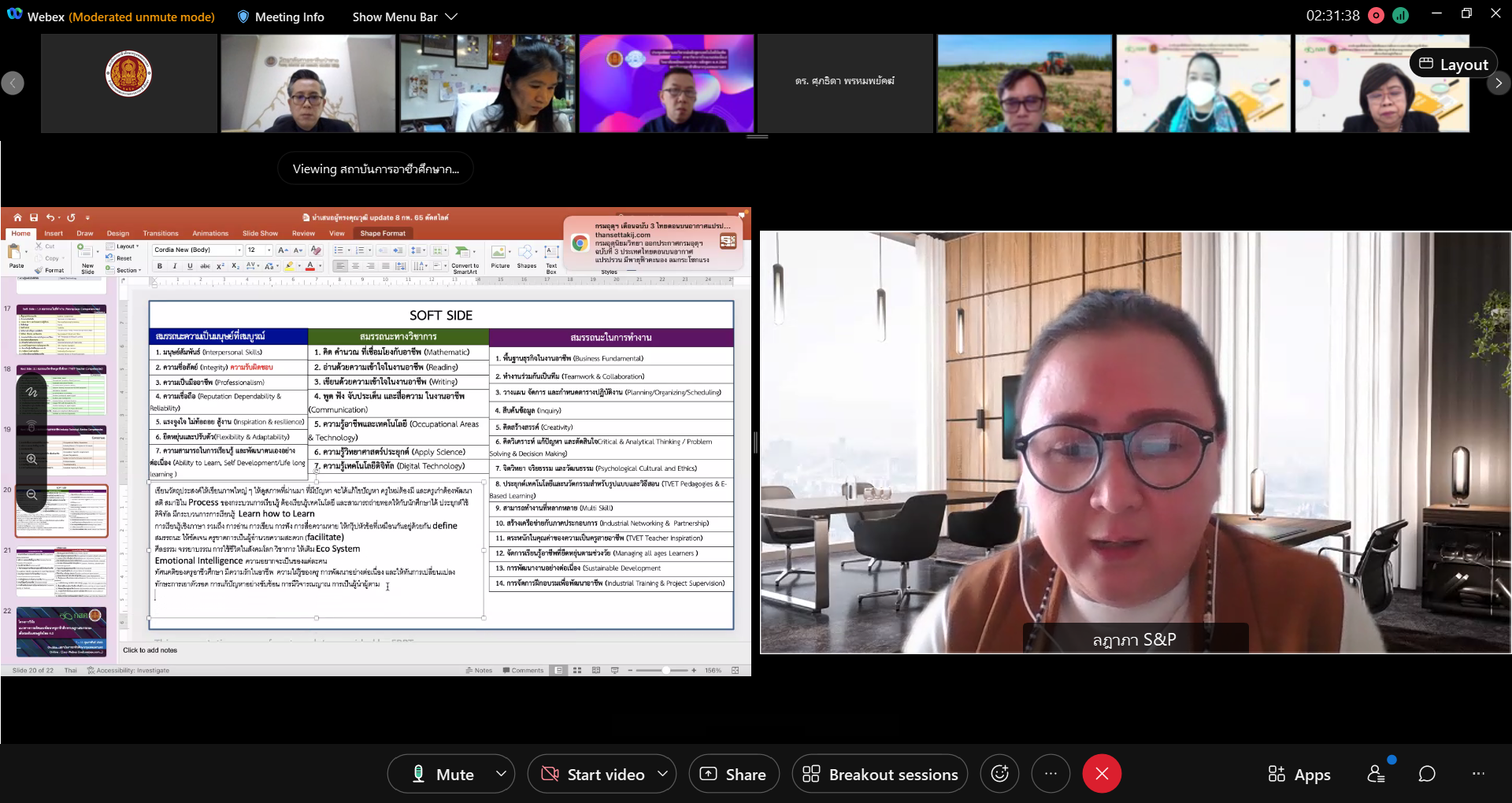Click the zoom in magnifier on the shared view
Viewport: 1512px width, 803px height.
(x=31, y=459)
